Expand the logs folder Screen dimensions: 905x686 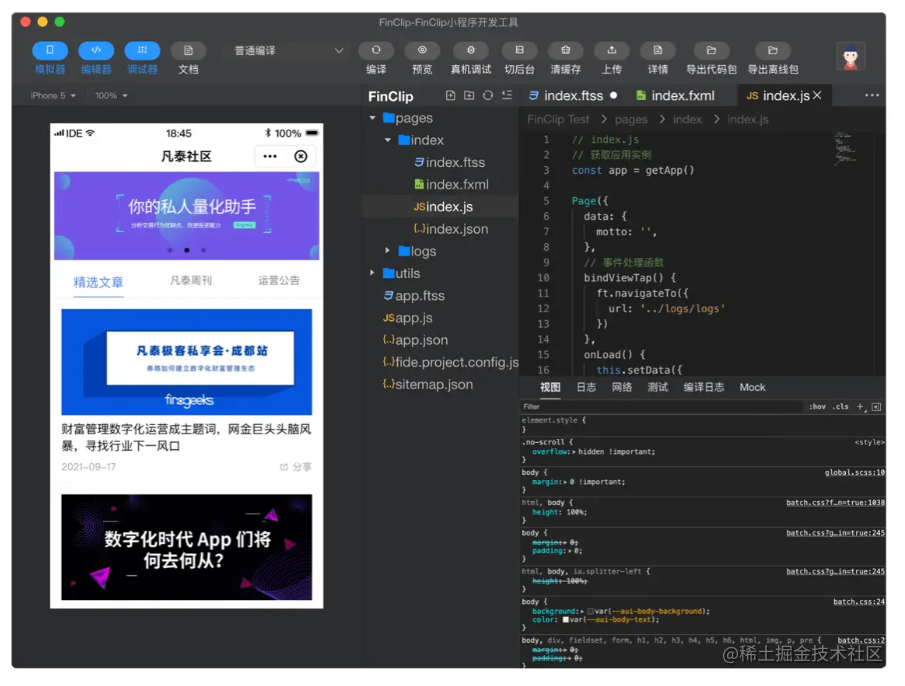pos(388,251)
